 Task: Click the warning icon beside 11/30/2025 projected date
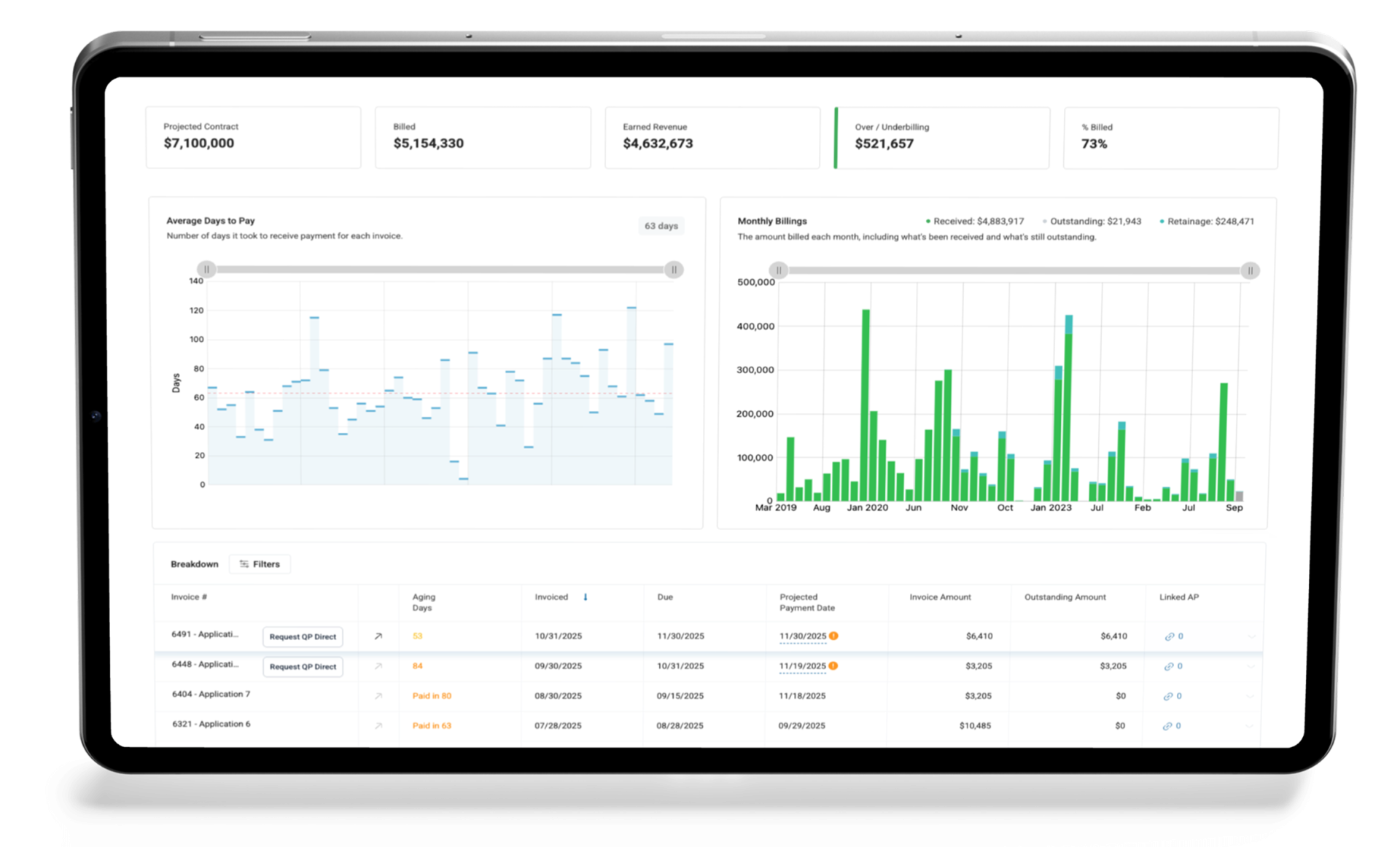pos(833,636)
